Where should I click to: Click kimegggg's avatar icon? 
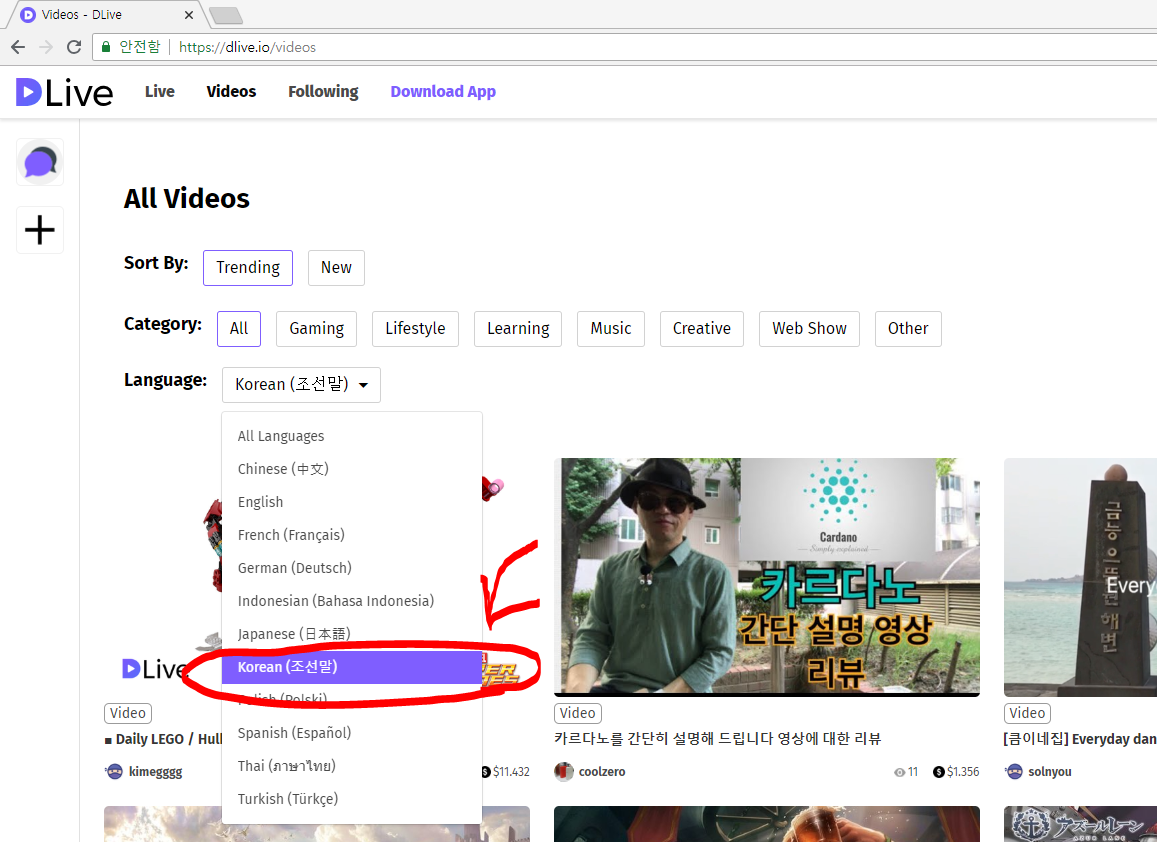tap(114, 772)
